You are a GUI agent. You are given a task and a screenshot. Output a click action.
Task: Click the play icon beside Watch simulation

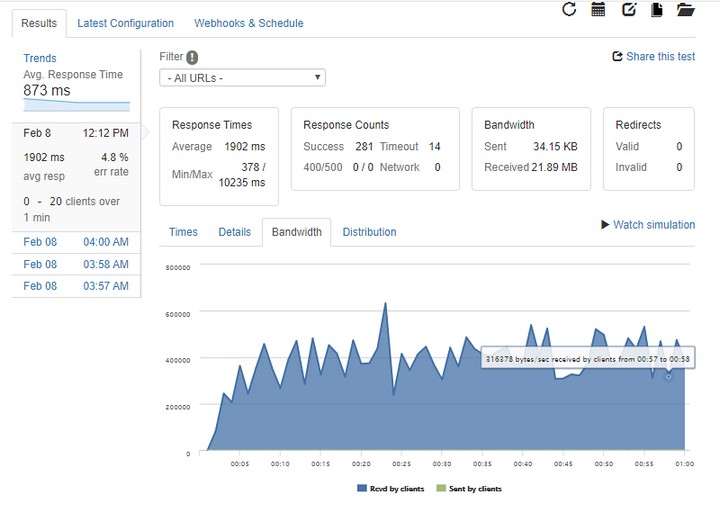click(605, 225)
